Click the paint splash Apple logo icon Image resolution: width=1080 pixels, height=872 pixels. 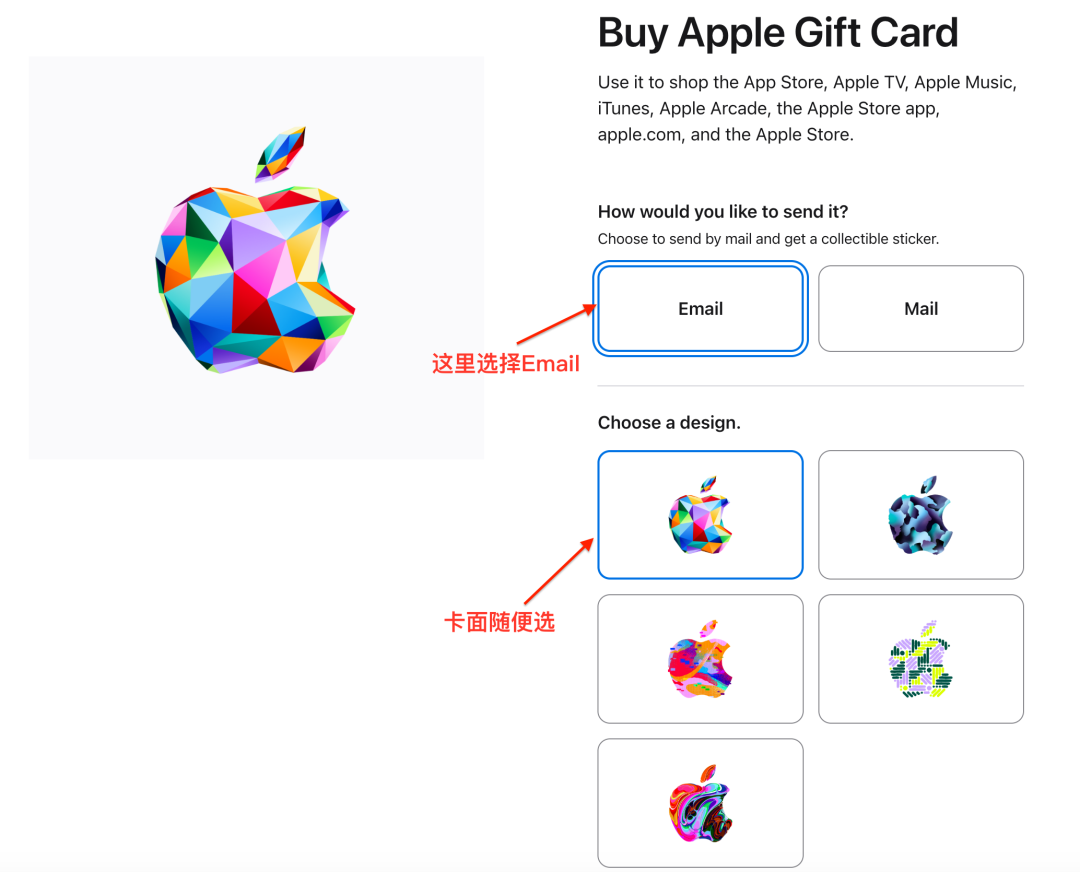(700, 658)
